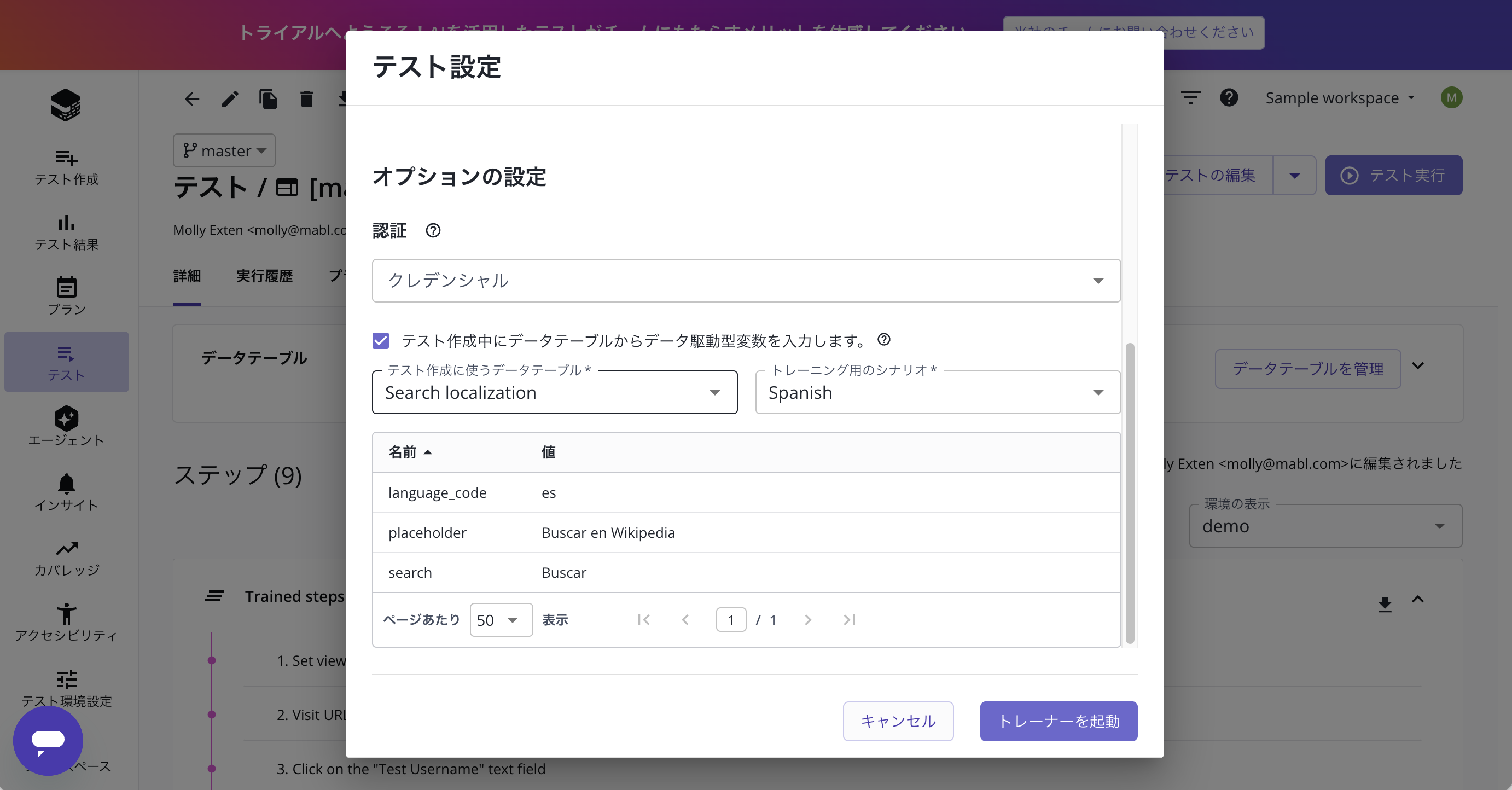
Task: Click キャンセル button
Action: 898,721
